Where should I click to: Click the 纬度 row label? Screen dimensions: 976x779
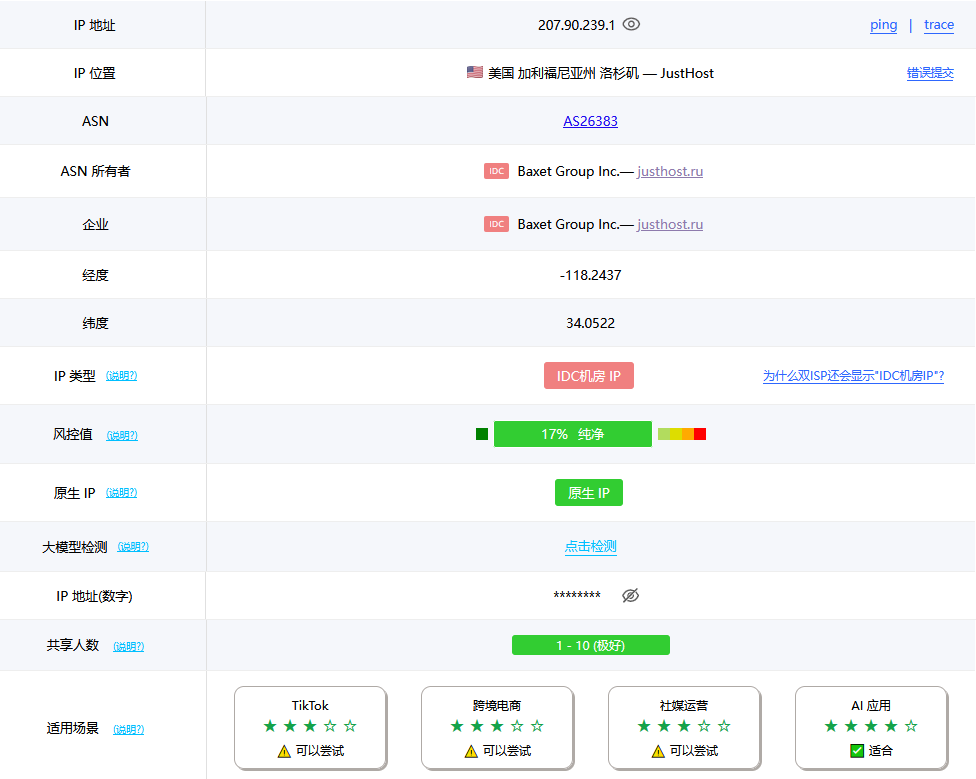point(95,323)
